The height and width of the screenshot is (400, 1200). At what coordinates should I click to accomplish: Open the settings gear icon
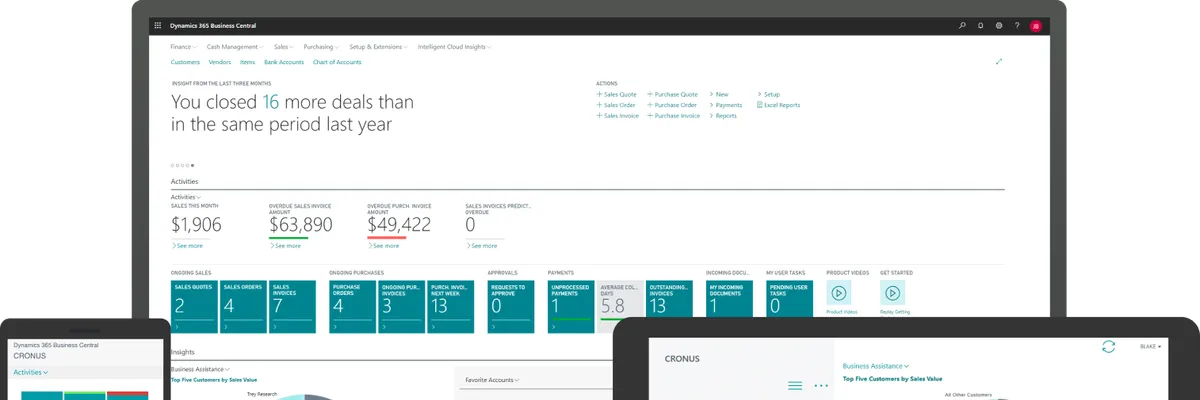998,25
